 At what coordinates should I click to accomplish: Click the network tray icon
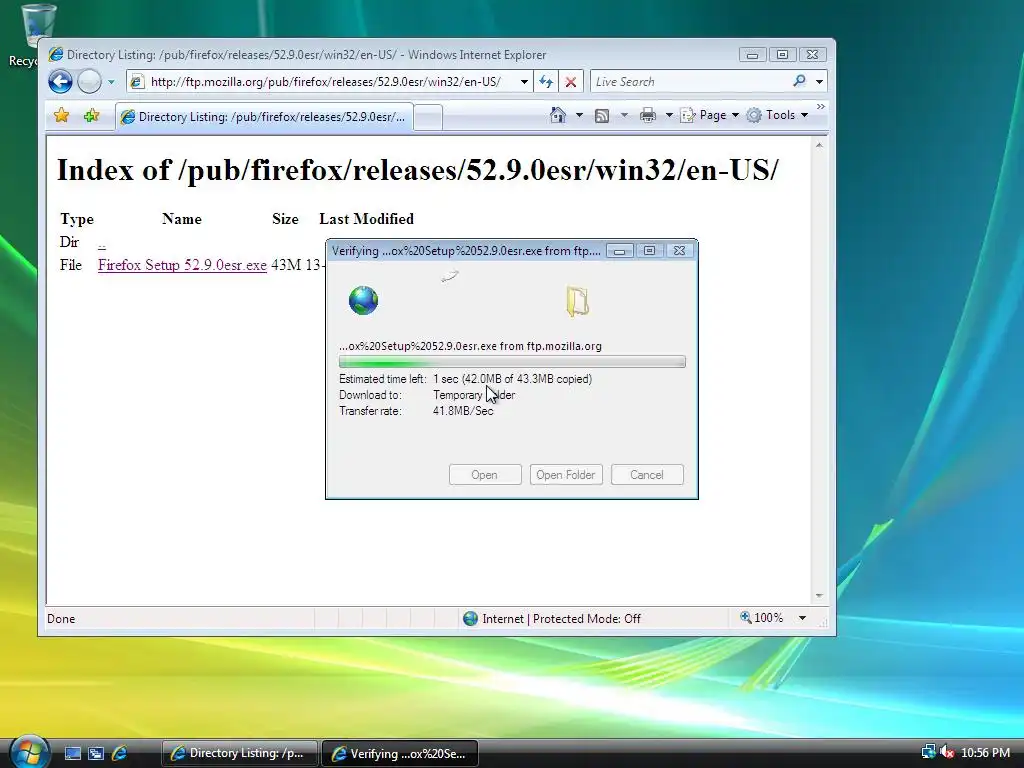928,752
